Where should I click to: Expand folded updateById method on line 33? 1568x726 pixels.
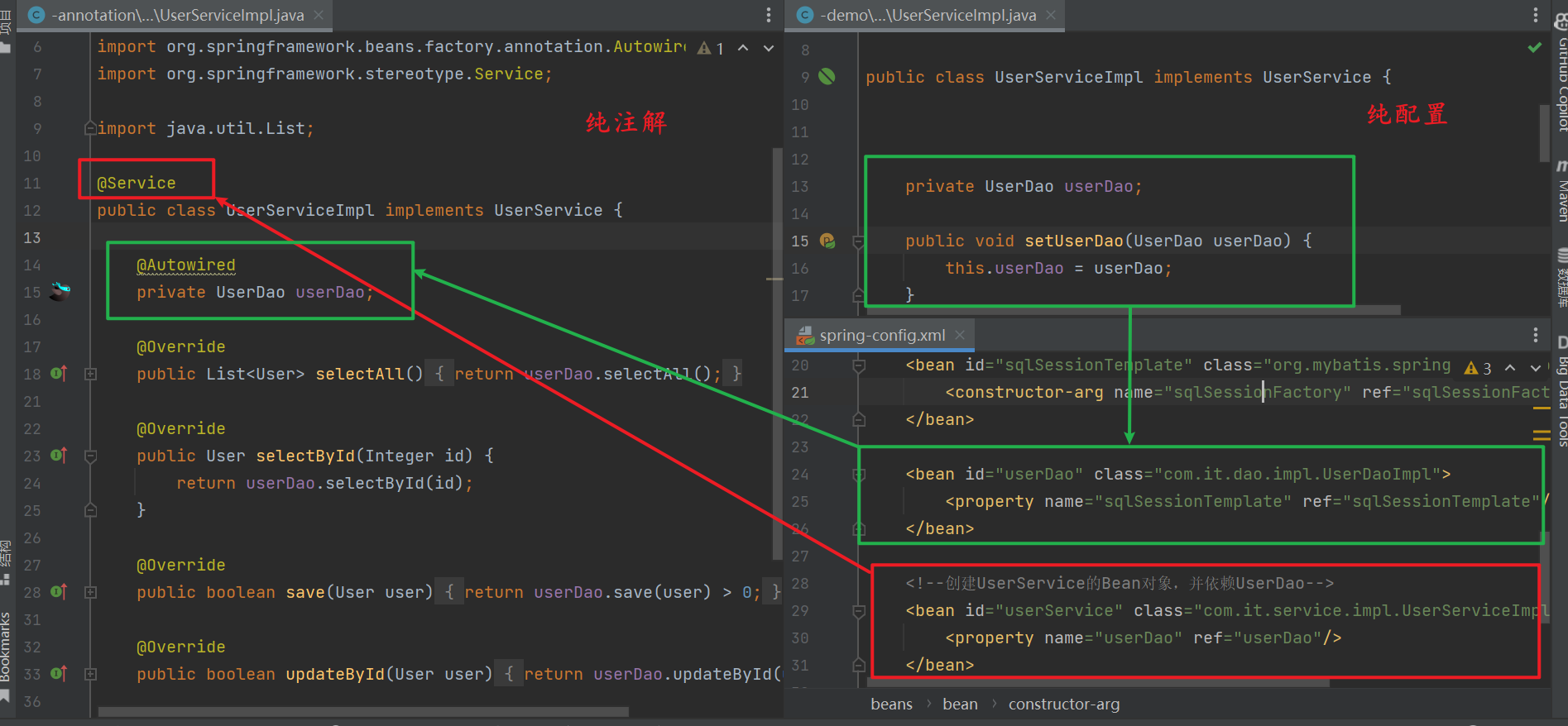click(91, 674)
